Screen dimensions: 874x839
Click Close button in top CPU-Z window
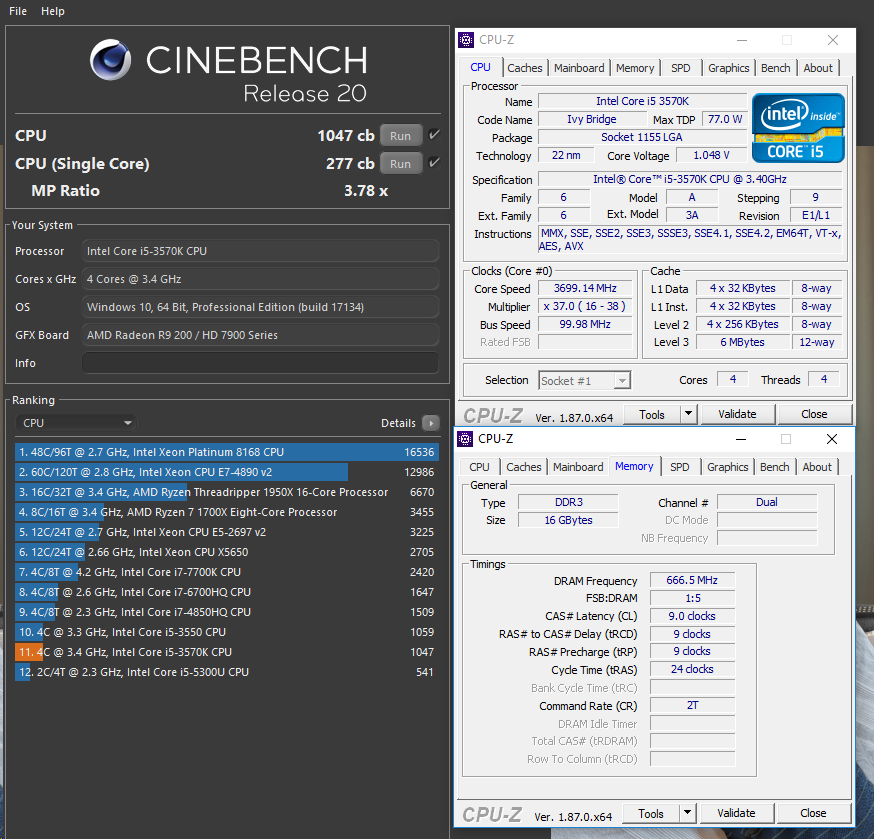[814, 414]
